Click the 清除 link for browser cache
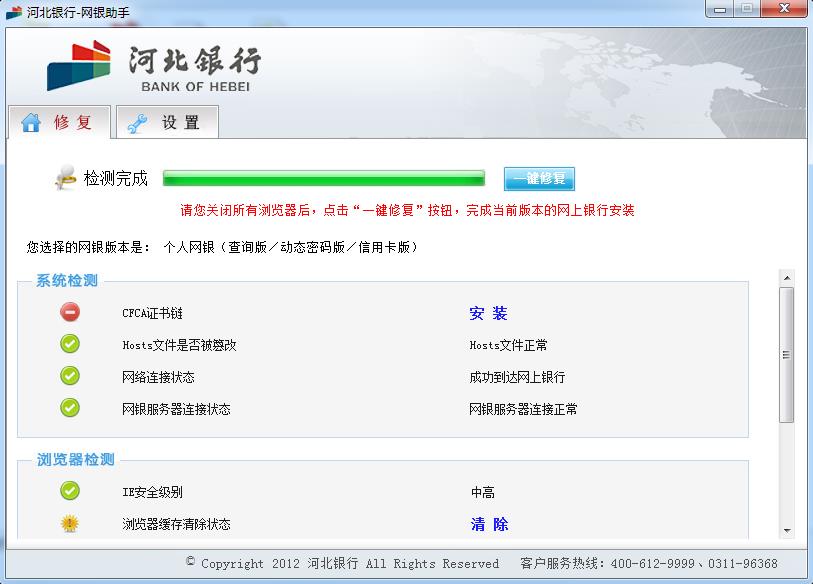The height and width of the screenshot is (584, 813). pyautogui.click(x=489, y=524)
